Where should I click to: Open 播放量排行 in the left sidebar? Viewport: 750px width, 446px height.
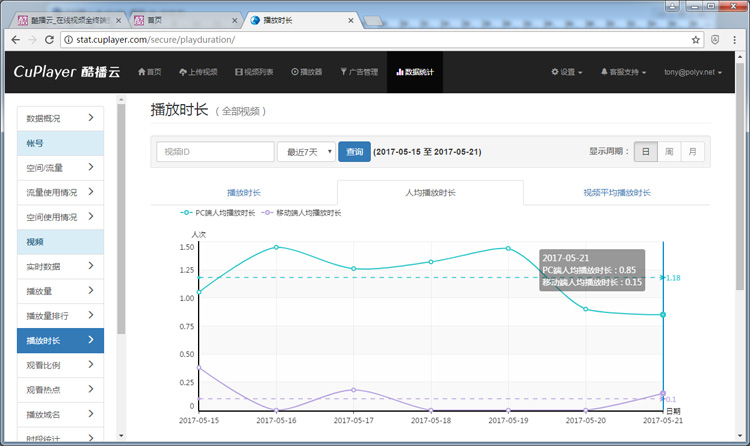60,316
